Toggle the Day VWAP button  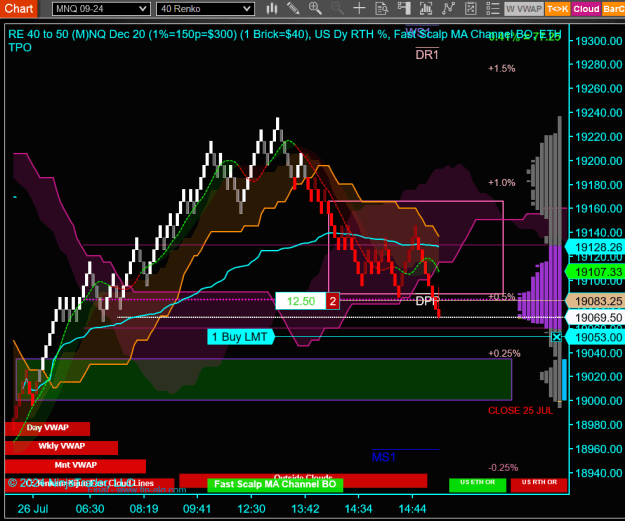click(x=47, y=429)
